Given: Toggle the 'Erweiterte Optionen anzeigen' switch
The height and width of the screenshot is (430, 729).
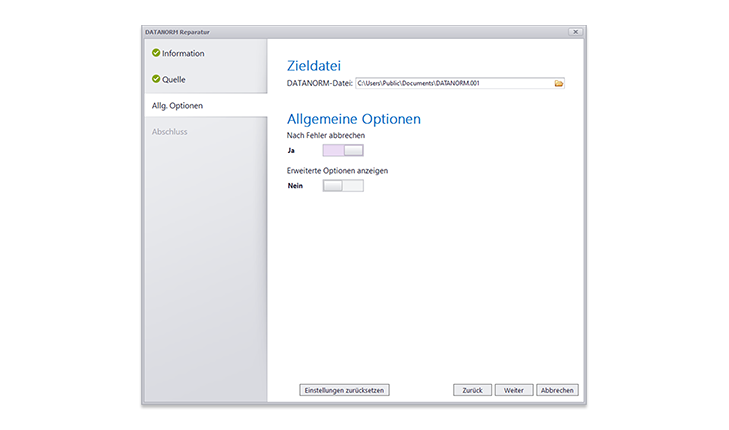Looking at the screenshot, I should 343,185.
